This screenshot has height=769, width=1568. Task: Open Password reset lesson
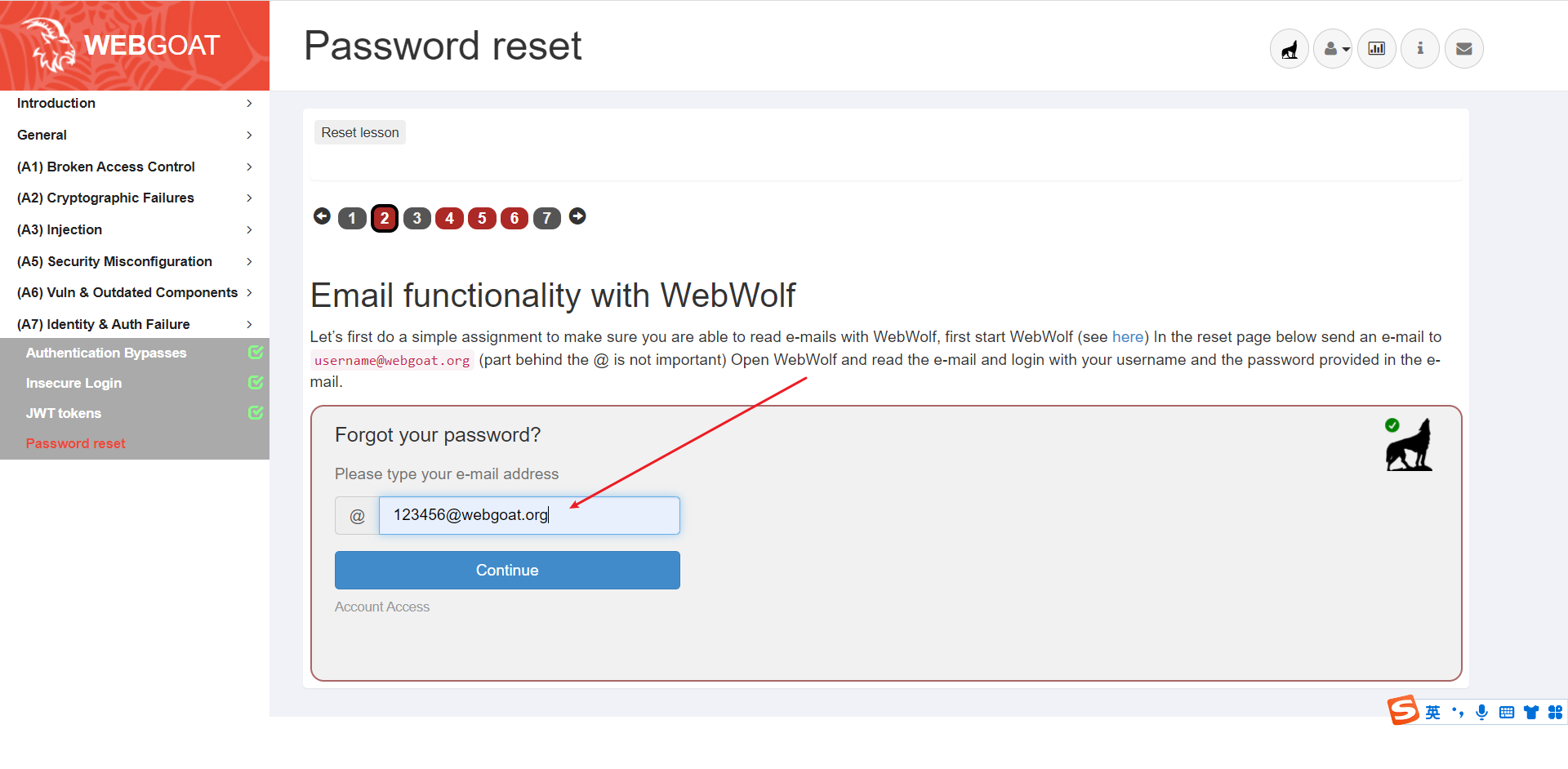[76, 443]
